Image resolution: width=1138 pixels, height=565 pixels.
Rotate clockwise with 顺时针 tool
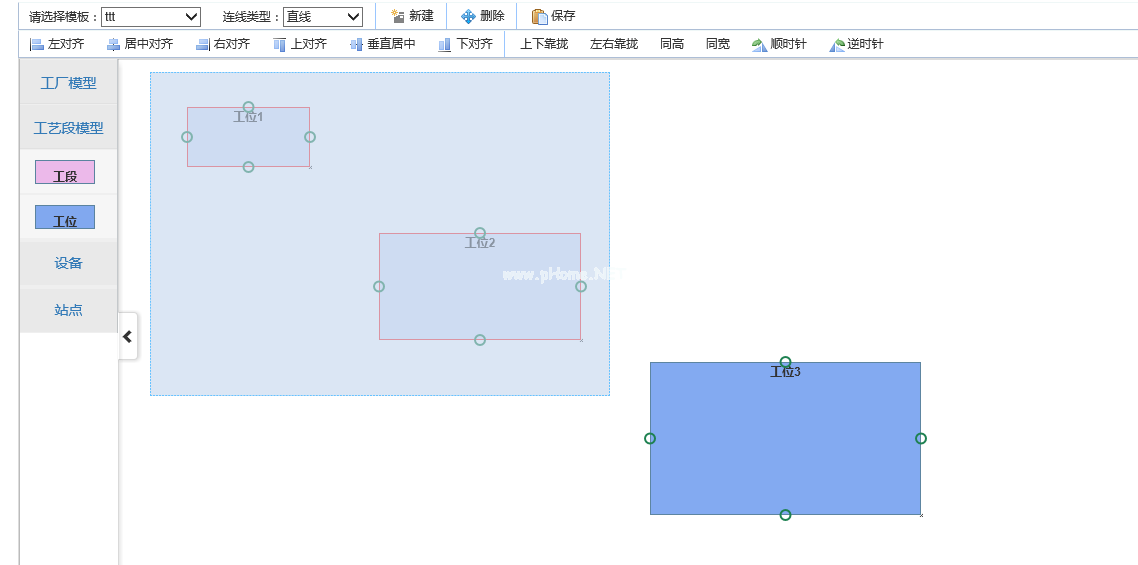point(779,44)
